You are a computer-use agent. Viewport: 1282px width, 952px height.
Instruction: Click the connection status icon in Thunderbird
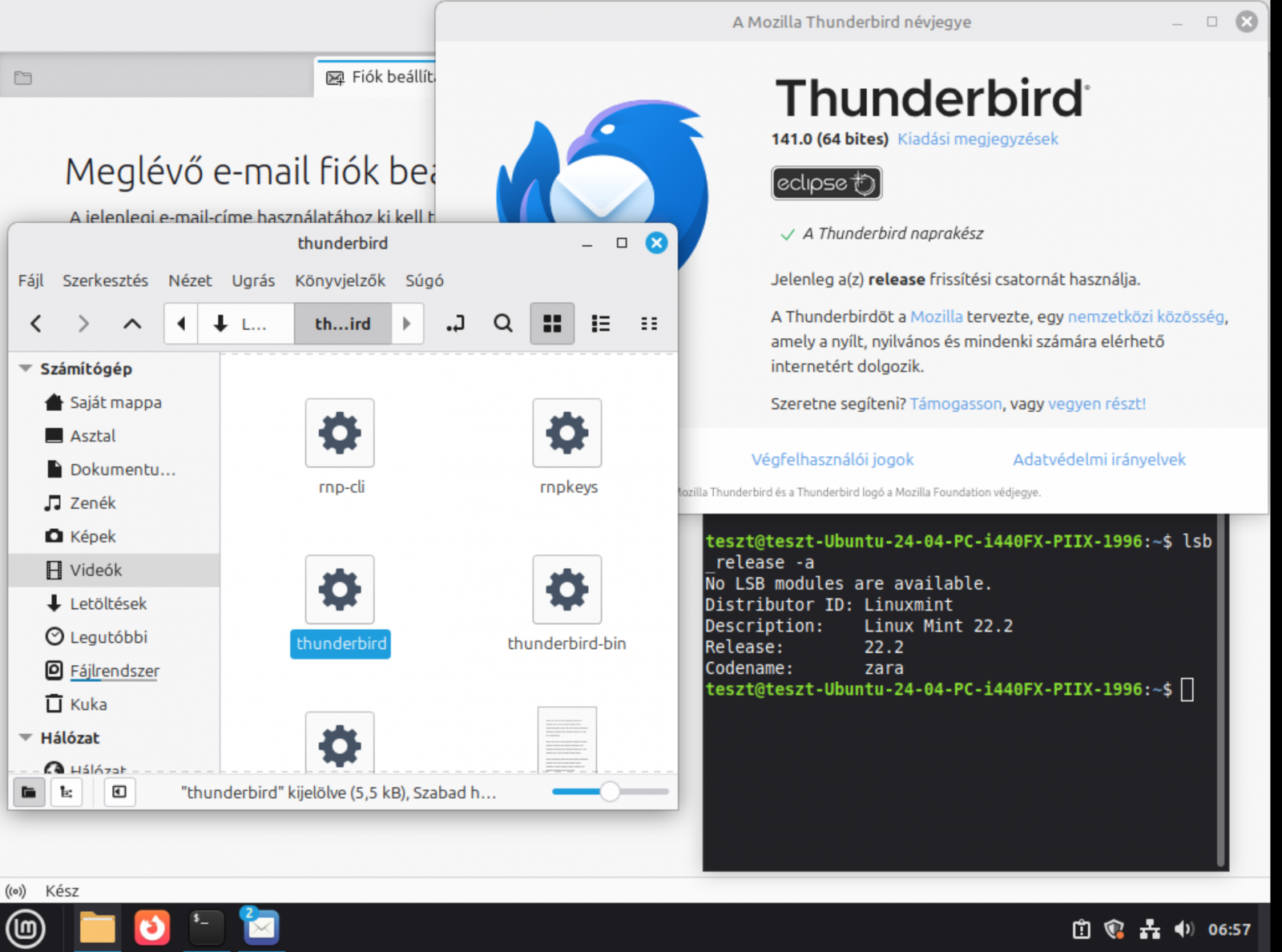pos(15,891)
